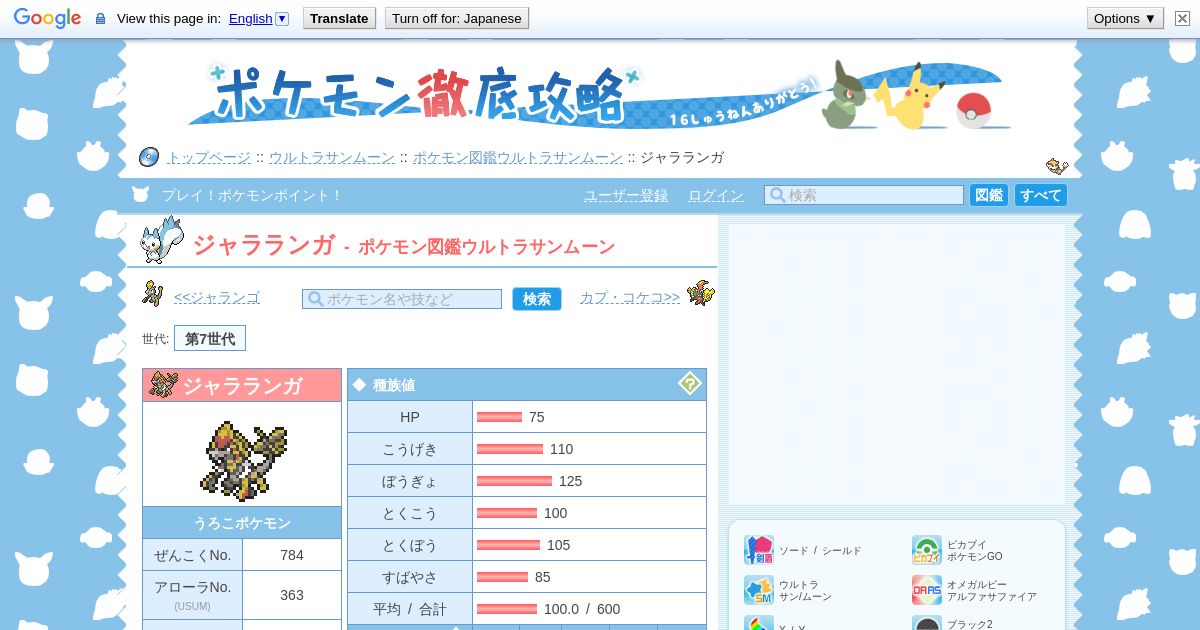
Task: Focus the top 検索 search field
Action: point(864,195)
